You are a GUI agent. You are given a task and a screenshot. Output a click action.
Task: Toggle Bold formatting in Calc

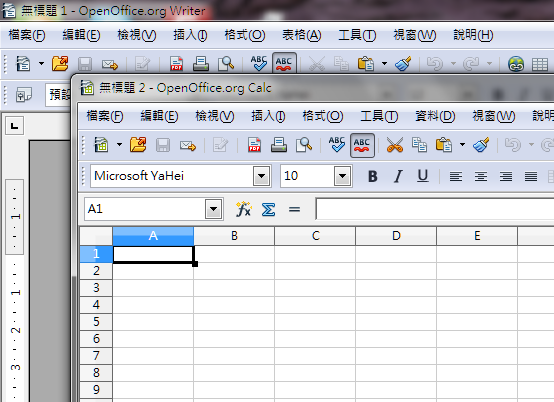pyautogui.click(x=372, y=176)
